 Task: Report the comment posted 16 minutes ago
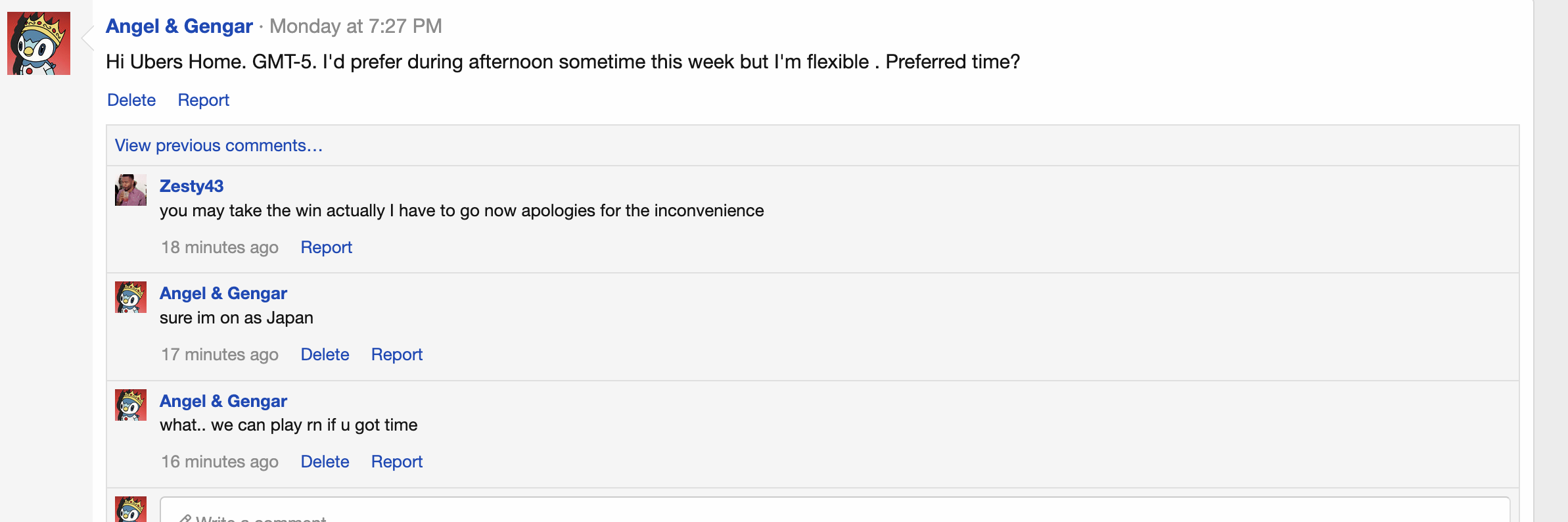[396, 462]
